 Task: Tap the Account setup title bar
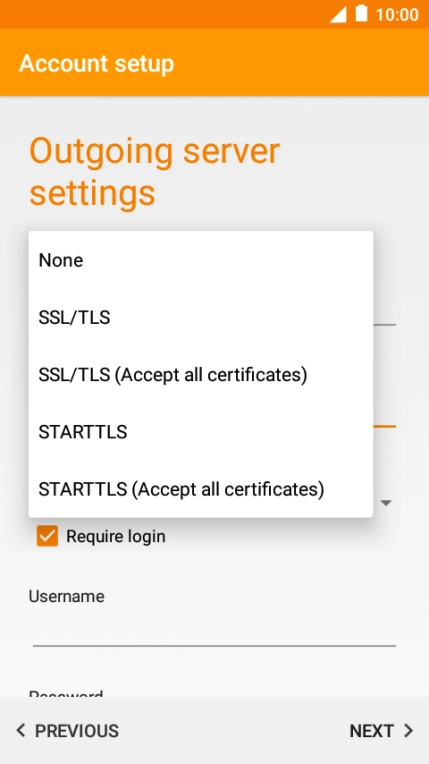214,62
